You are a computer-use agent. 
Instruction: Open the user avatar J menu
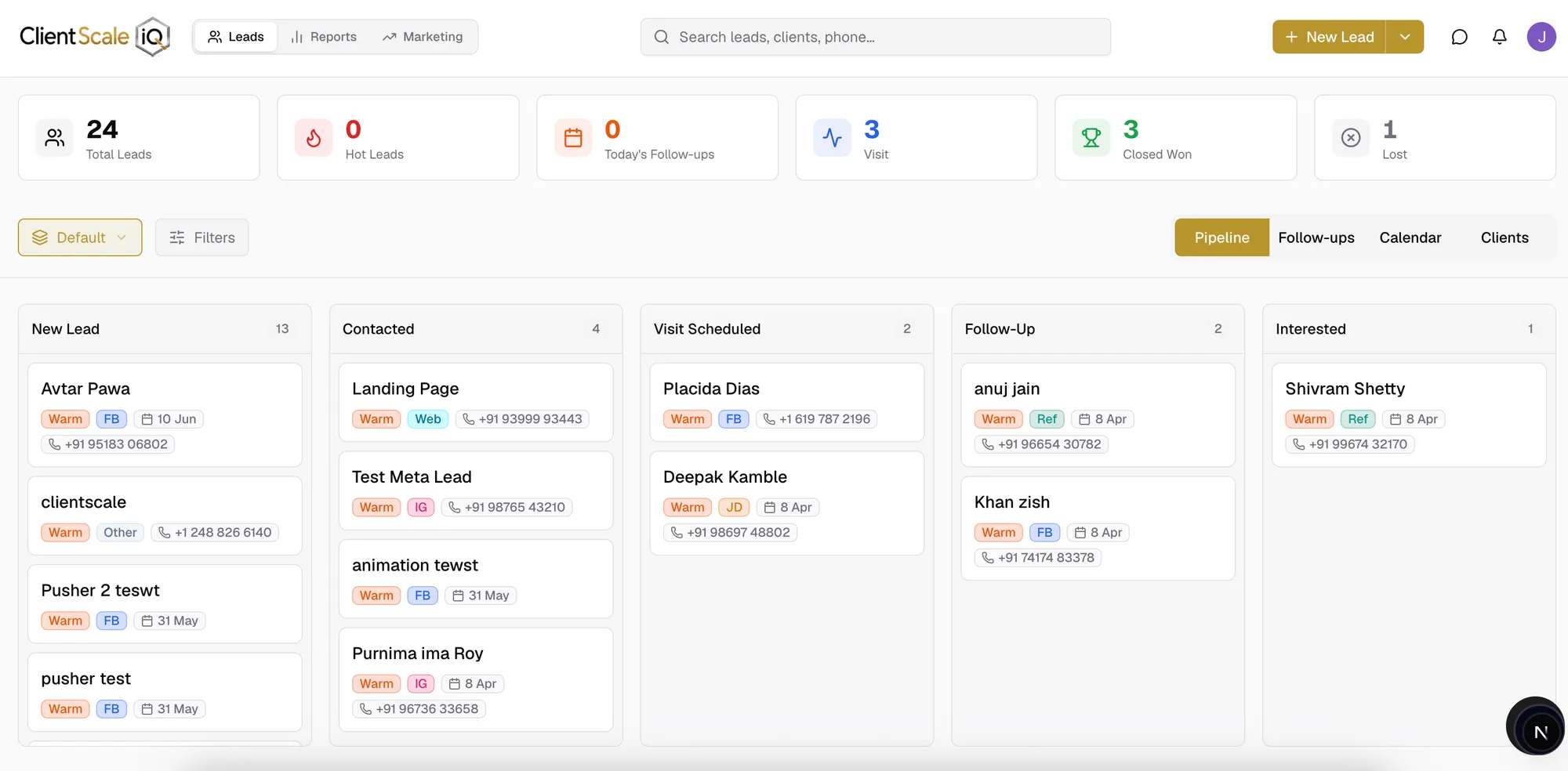[1541, 37]
